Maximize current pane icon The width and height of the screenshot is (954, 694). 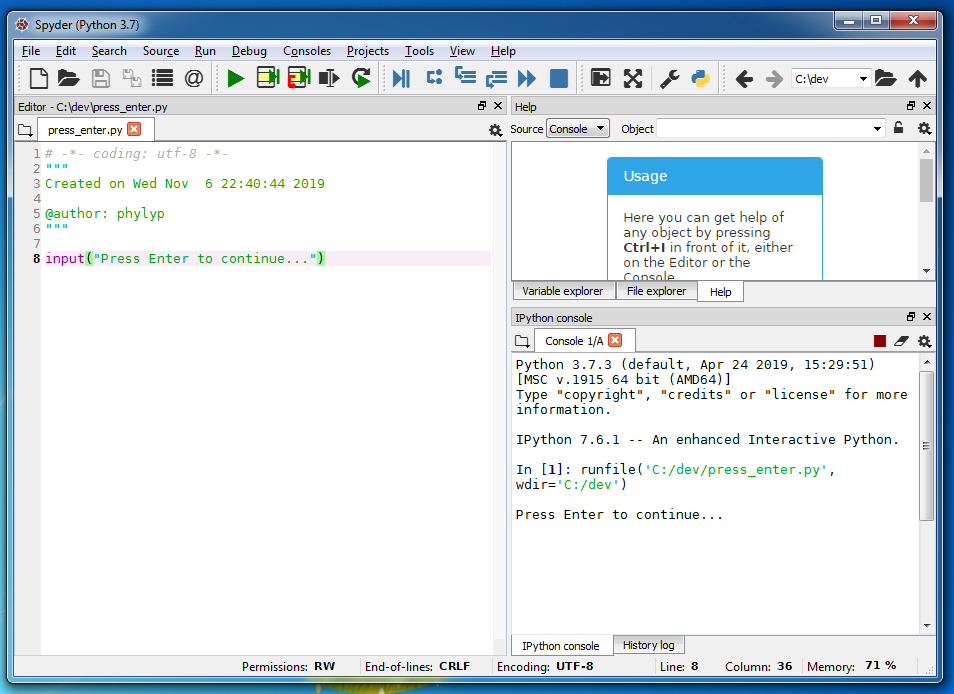[601, 78]
